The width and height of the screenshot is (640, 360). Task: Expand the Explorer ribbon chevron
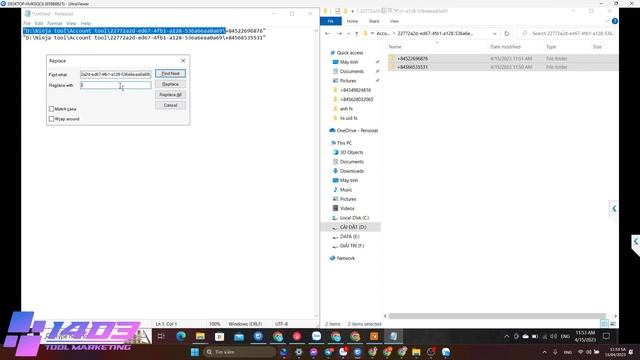pyautogui.click(x=607, y=21)
